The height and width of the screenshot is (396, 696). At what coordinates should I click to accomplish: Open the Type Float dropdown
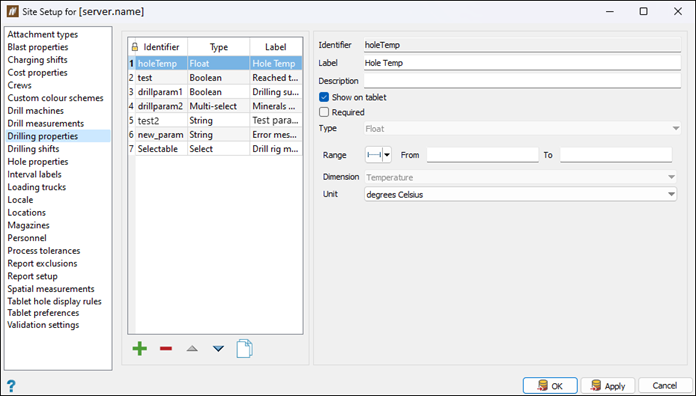point(522,129)
